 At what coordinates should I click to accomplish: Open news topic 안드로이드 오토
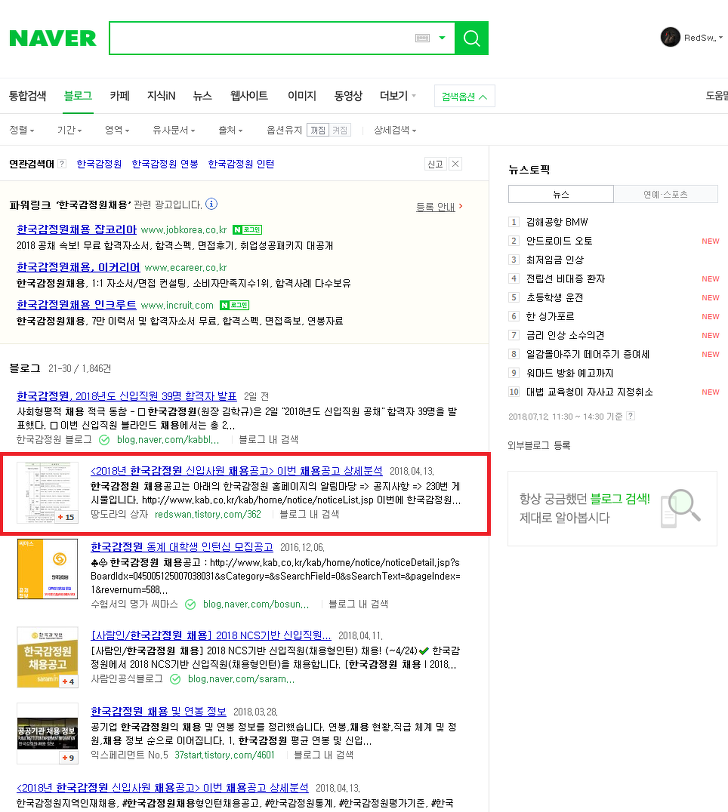[x=559, y=241]
